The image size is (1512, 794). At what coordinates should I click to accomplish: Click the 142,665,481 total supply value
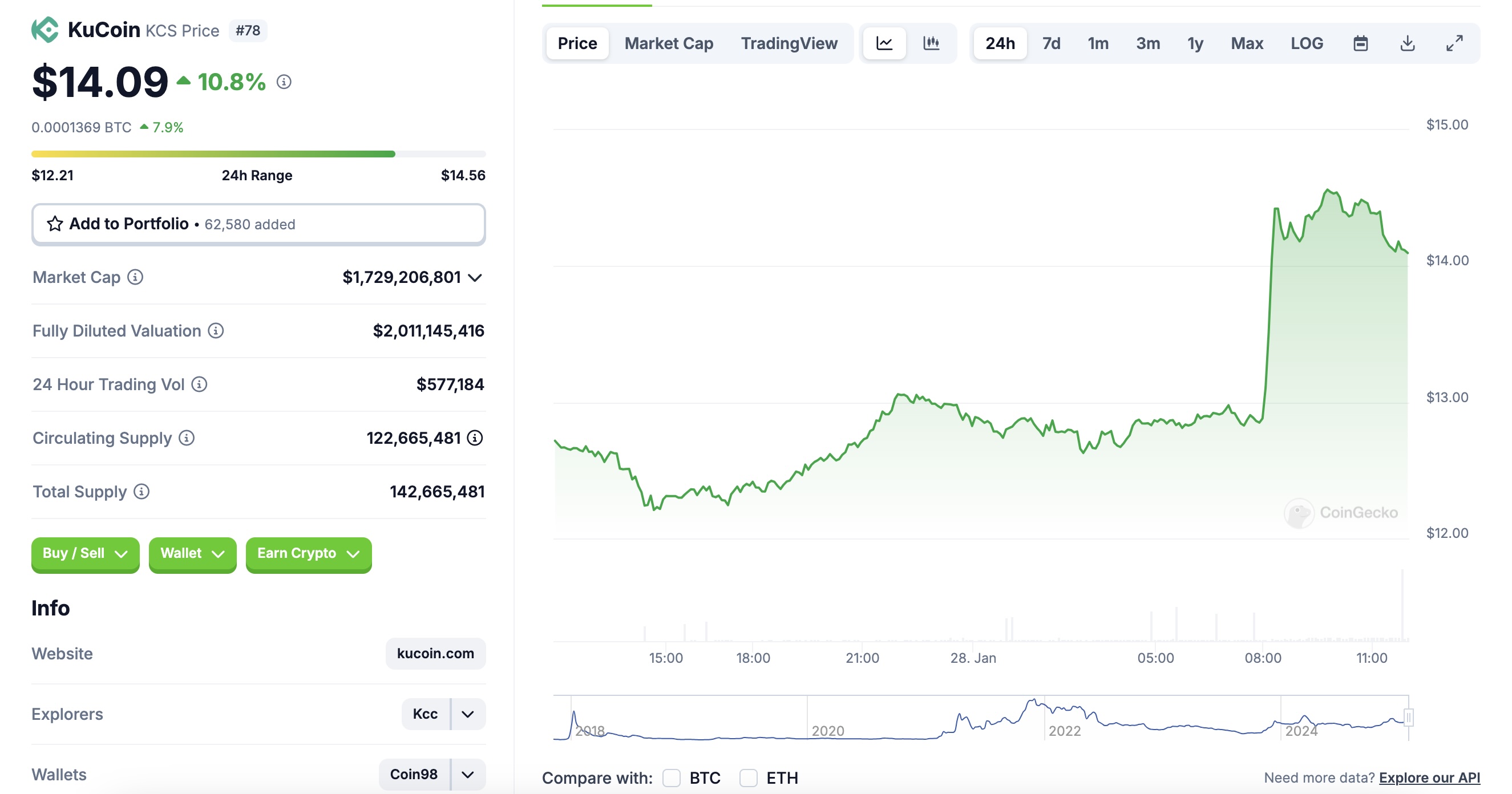(x=437, y=491)
